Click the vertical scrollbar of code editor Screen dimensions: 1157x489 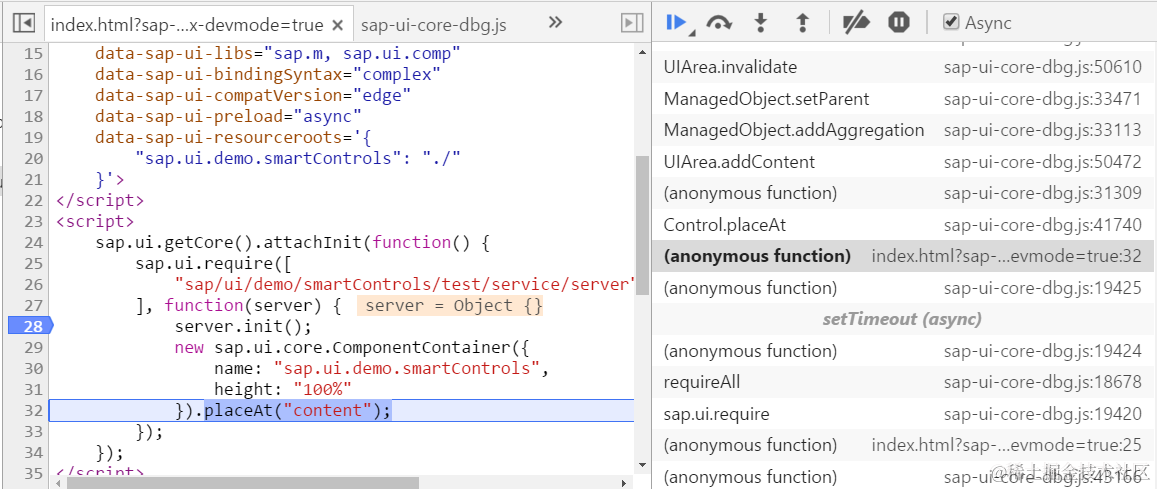click(x=642, y=225)
